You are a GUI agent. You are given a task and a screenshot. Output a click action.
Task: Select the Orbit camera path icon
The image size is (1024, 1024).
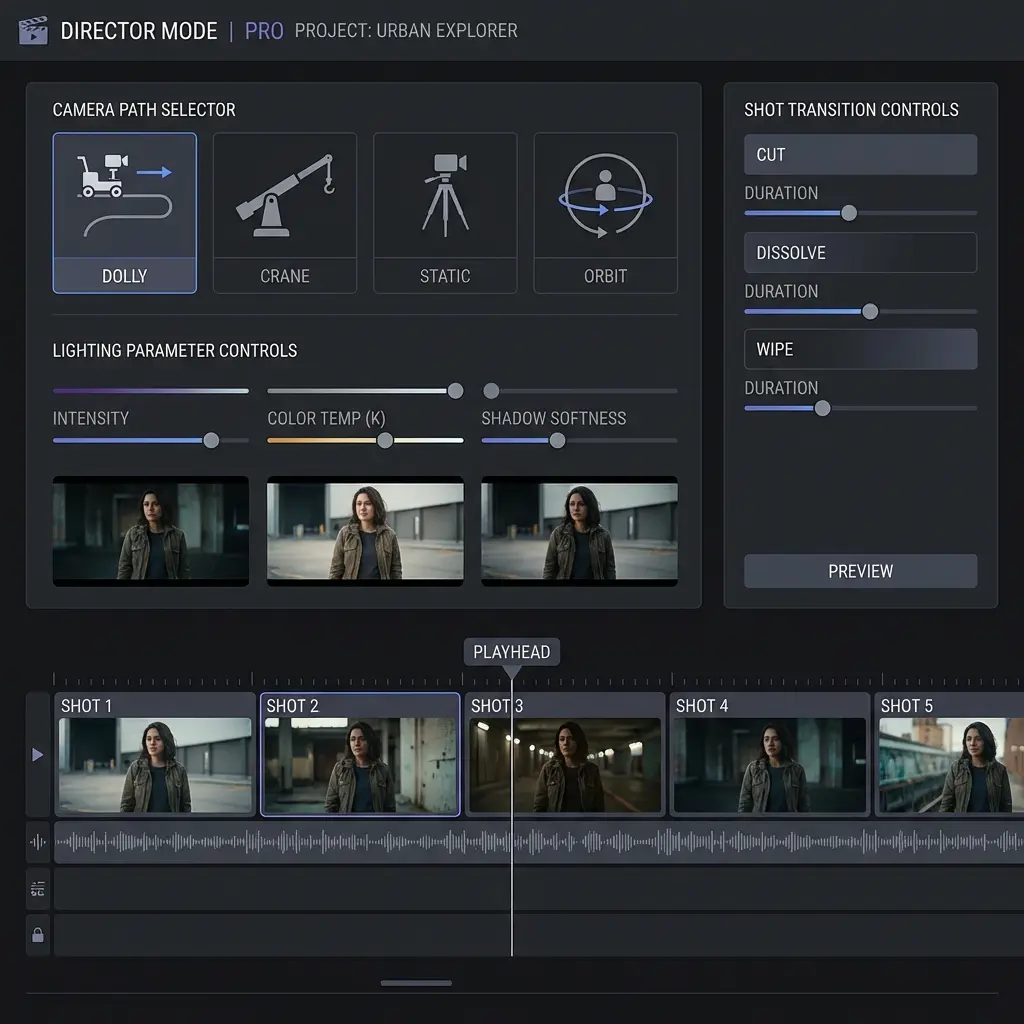pyautogui.click(x=605, y=195)
